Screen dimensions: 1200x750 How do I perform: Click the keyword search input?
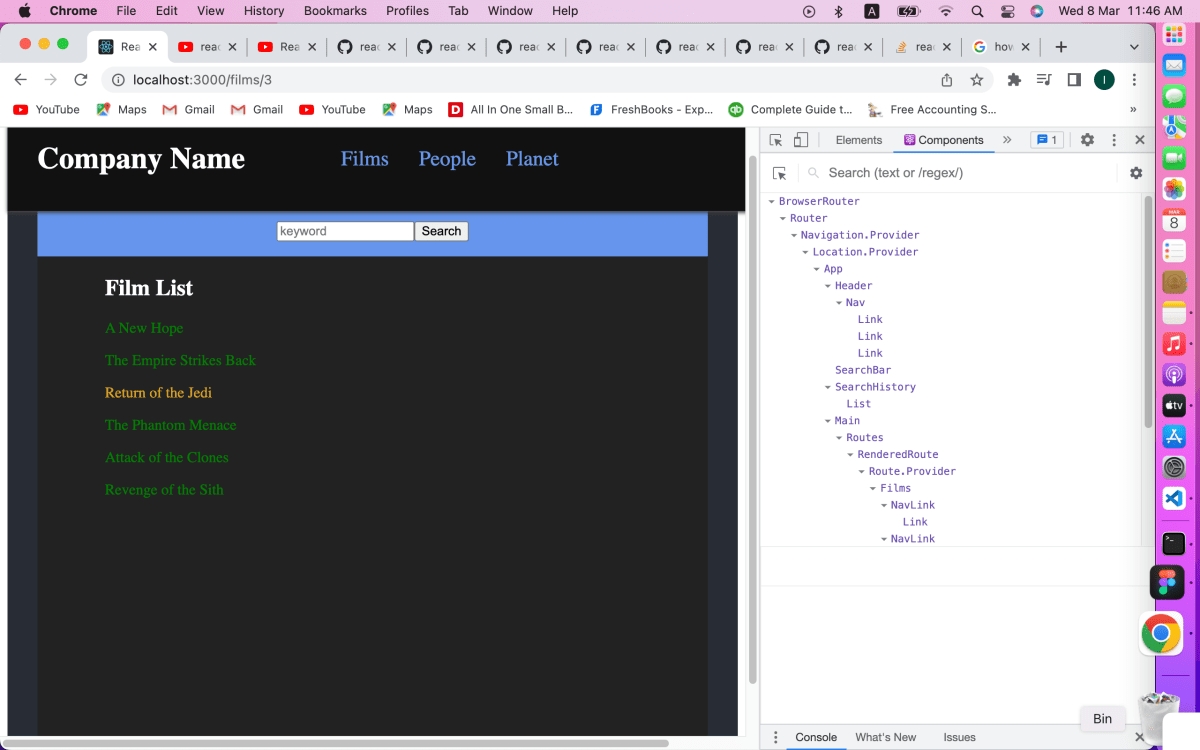(x=345, y=231)
